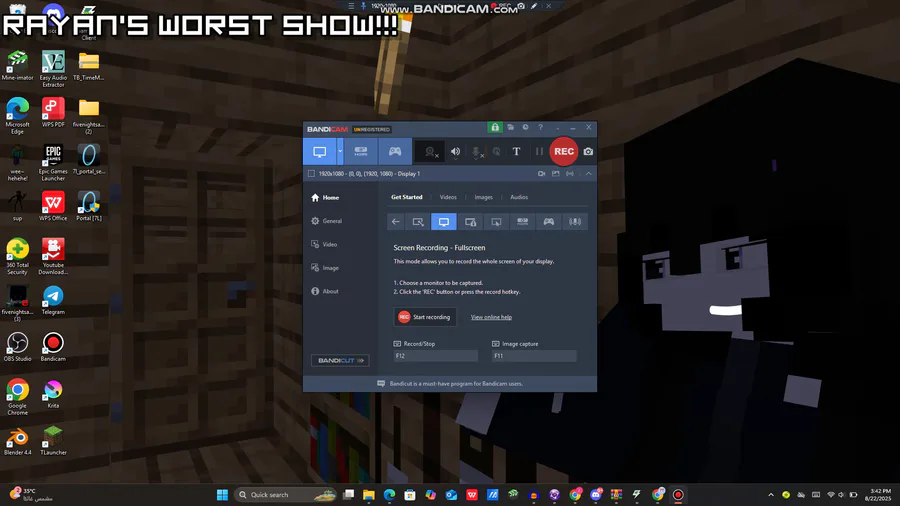Select the Game recording mode gamepad icon
The width and height of the screenshot is (900, 506).
click(395, 151)
